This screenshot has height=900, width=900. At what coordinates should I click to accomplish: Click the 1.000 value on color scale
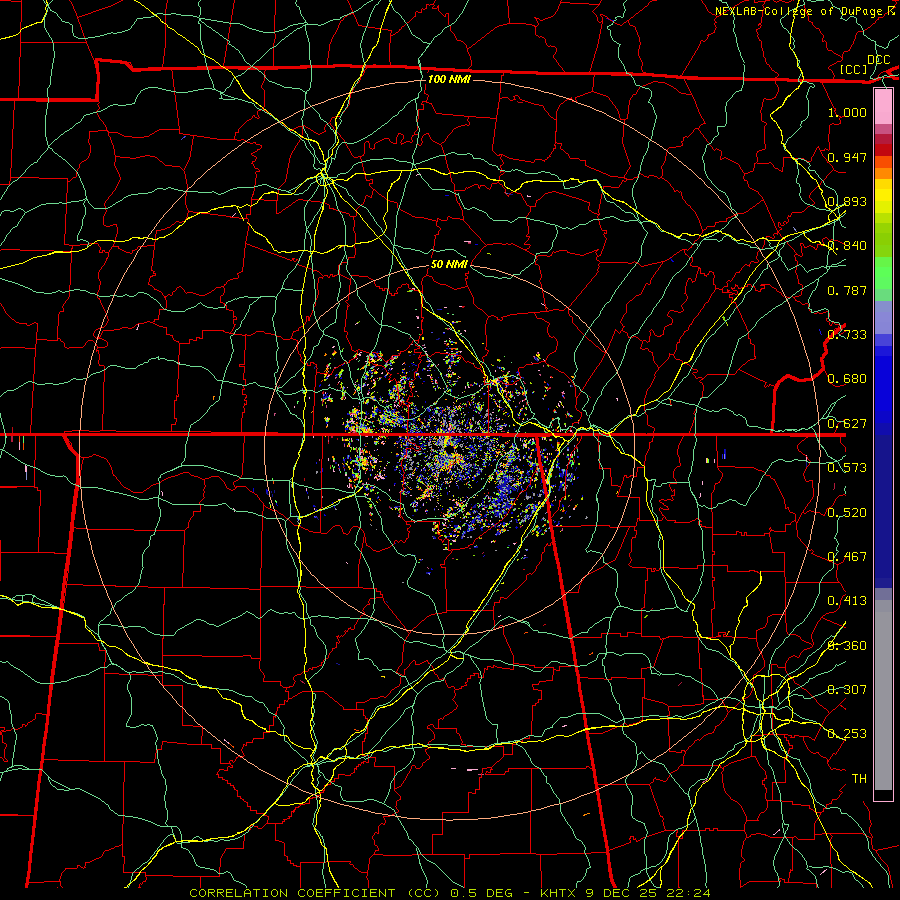847,112
